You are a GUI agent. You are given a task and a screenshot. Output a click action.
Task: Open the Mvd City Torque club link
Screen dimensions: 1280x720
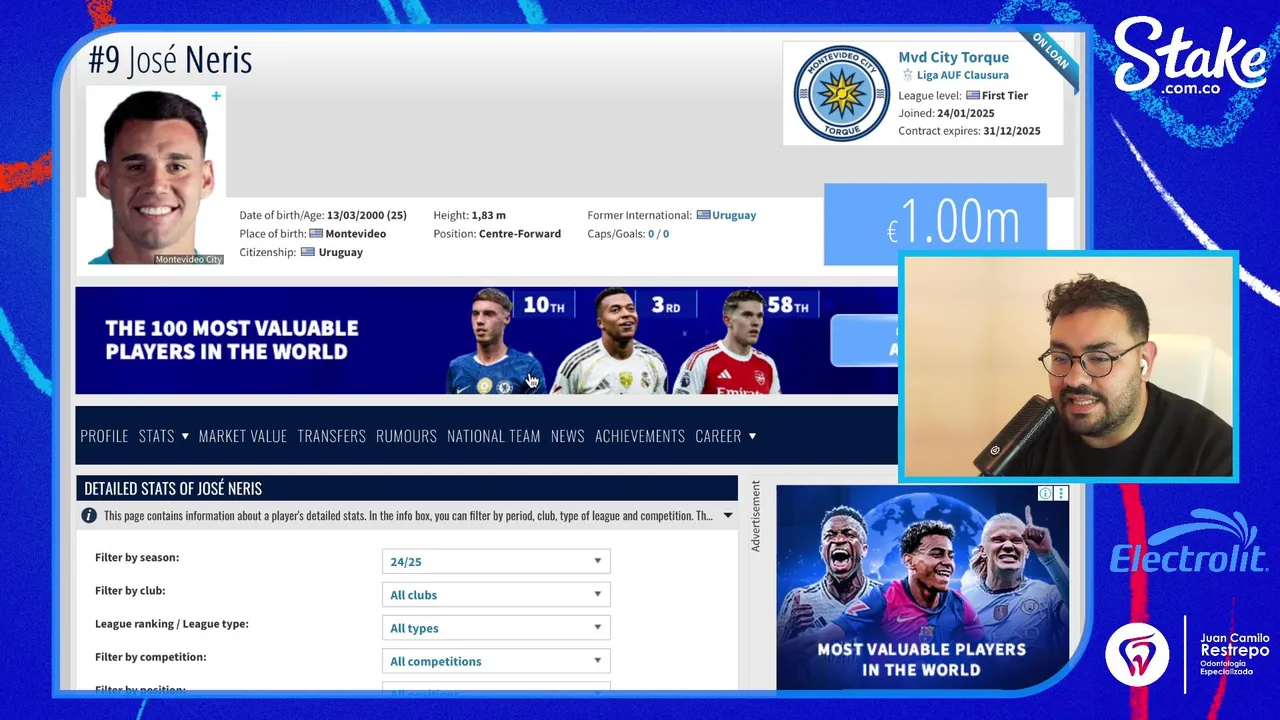(x=954, y=57)
